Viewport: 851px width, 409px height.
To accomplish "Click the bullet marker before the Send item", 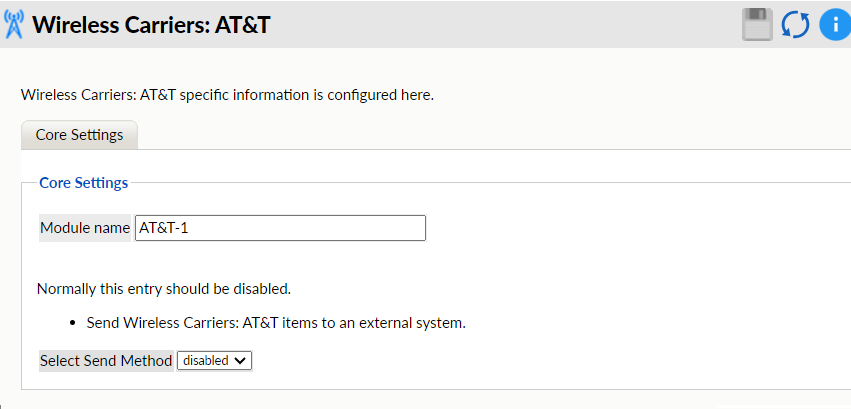I will [74, 324].
